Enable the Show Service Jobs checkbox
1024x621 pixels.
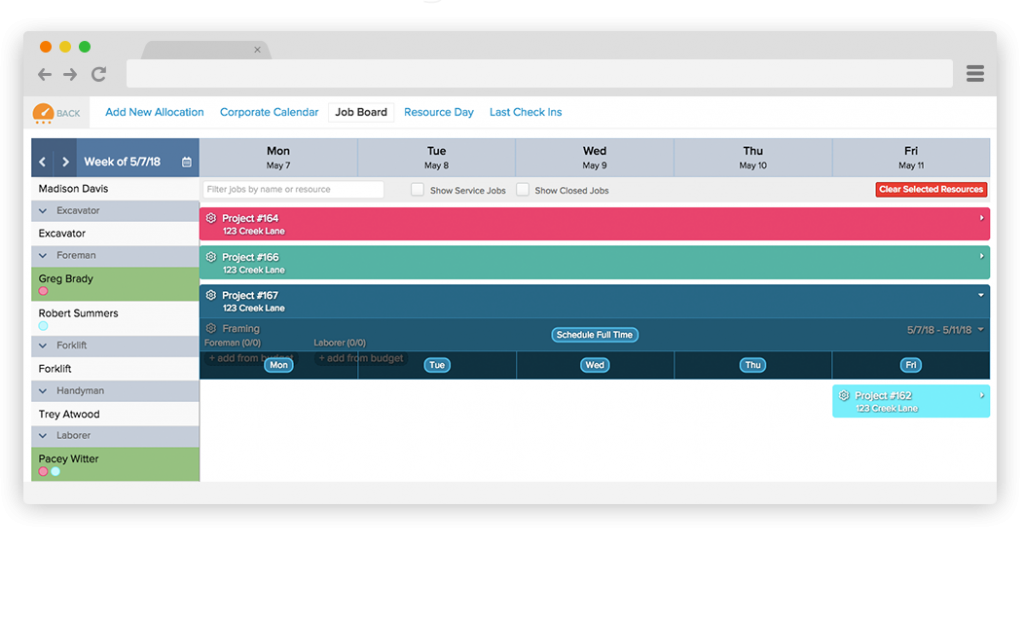(417, 190)
